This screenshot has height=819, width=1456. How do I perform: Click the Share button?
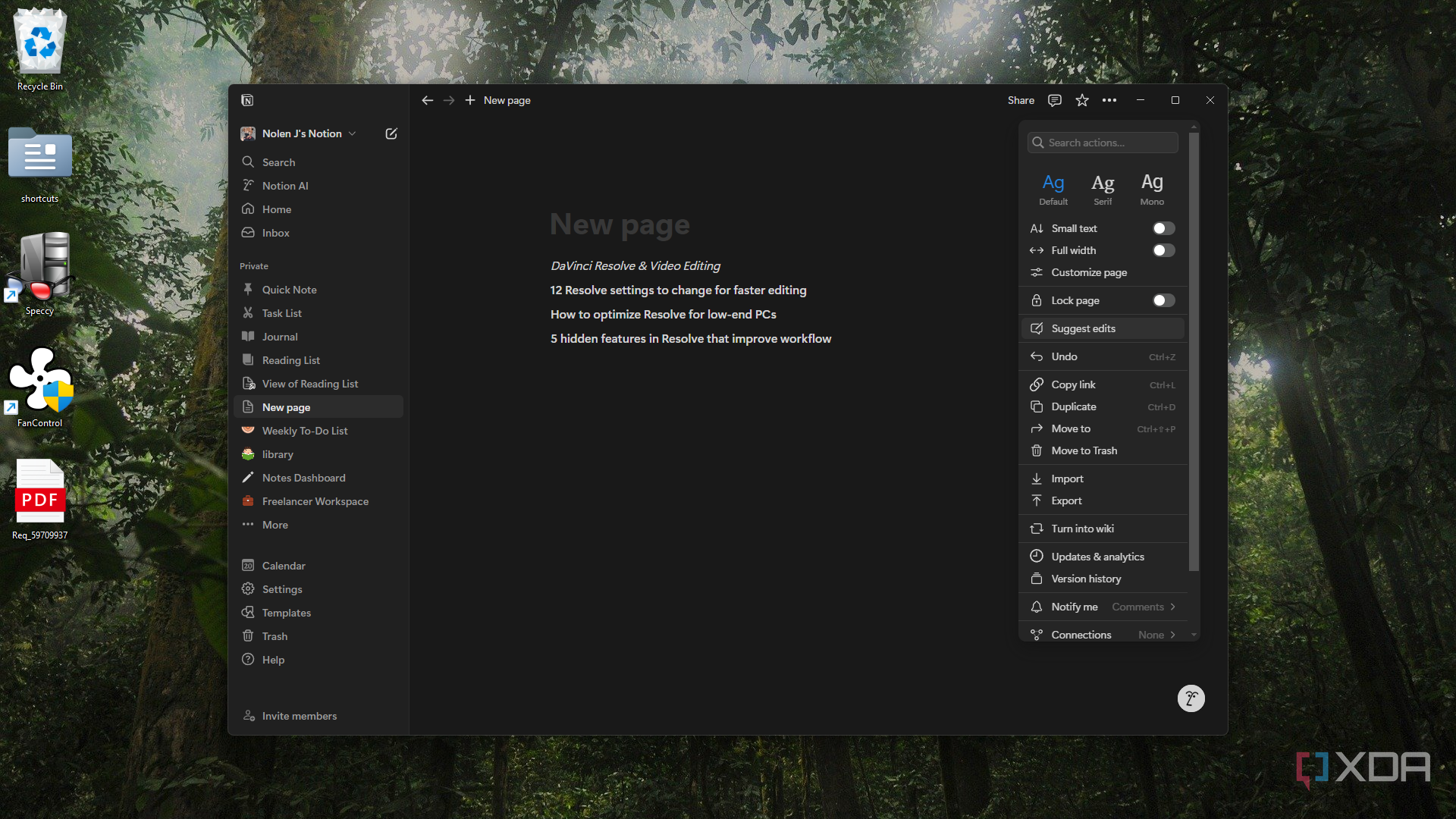1021,100
